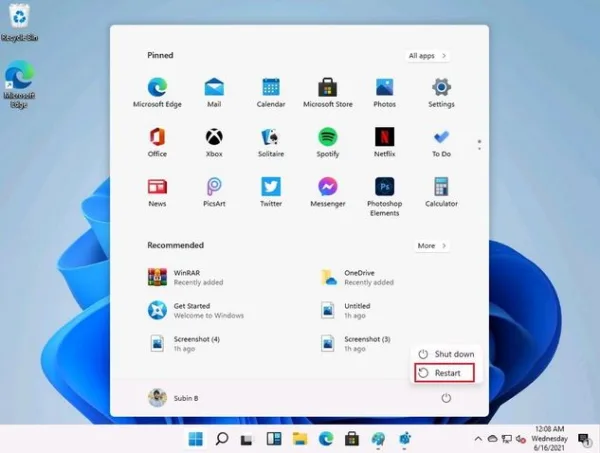Screen dimensions: 600x453
Task: Launch Messenger from pinned apps
Action: pyautogui.click(x=328, y=192)
